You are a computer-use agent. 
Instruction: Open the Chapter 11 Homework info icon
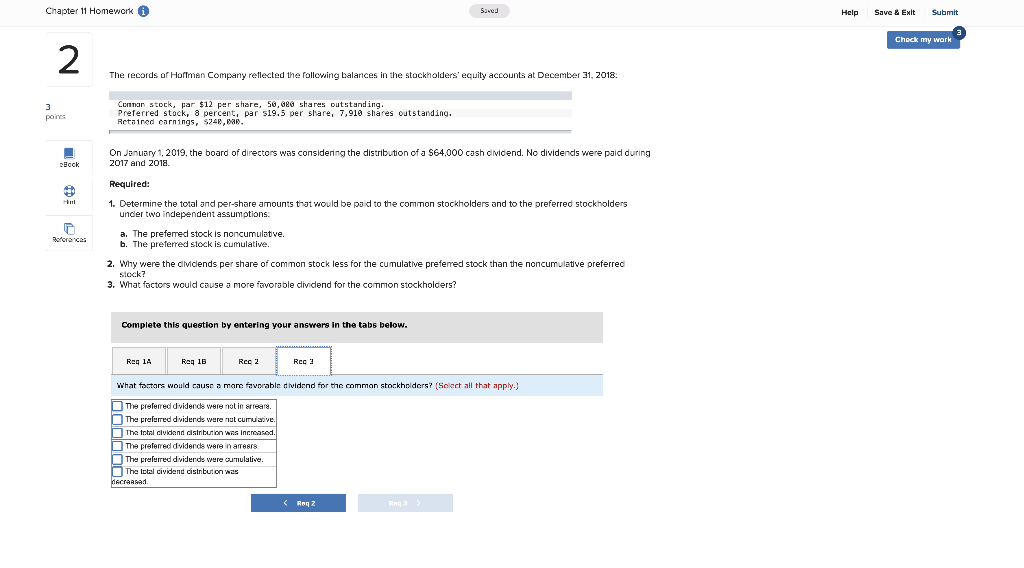click(144, 11)
